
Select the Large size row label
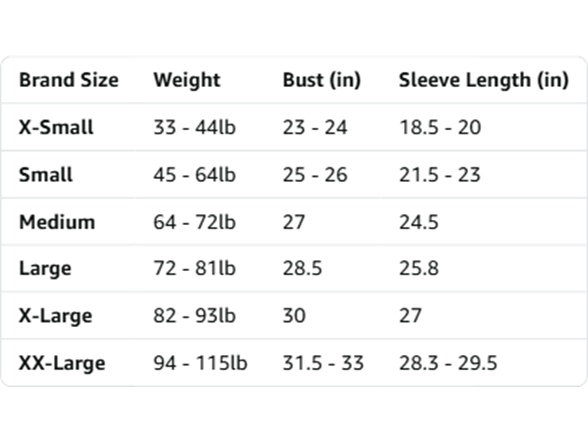coord(45,269)
